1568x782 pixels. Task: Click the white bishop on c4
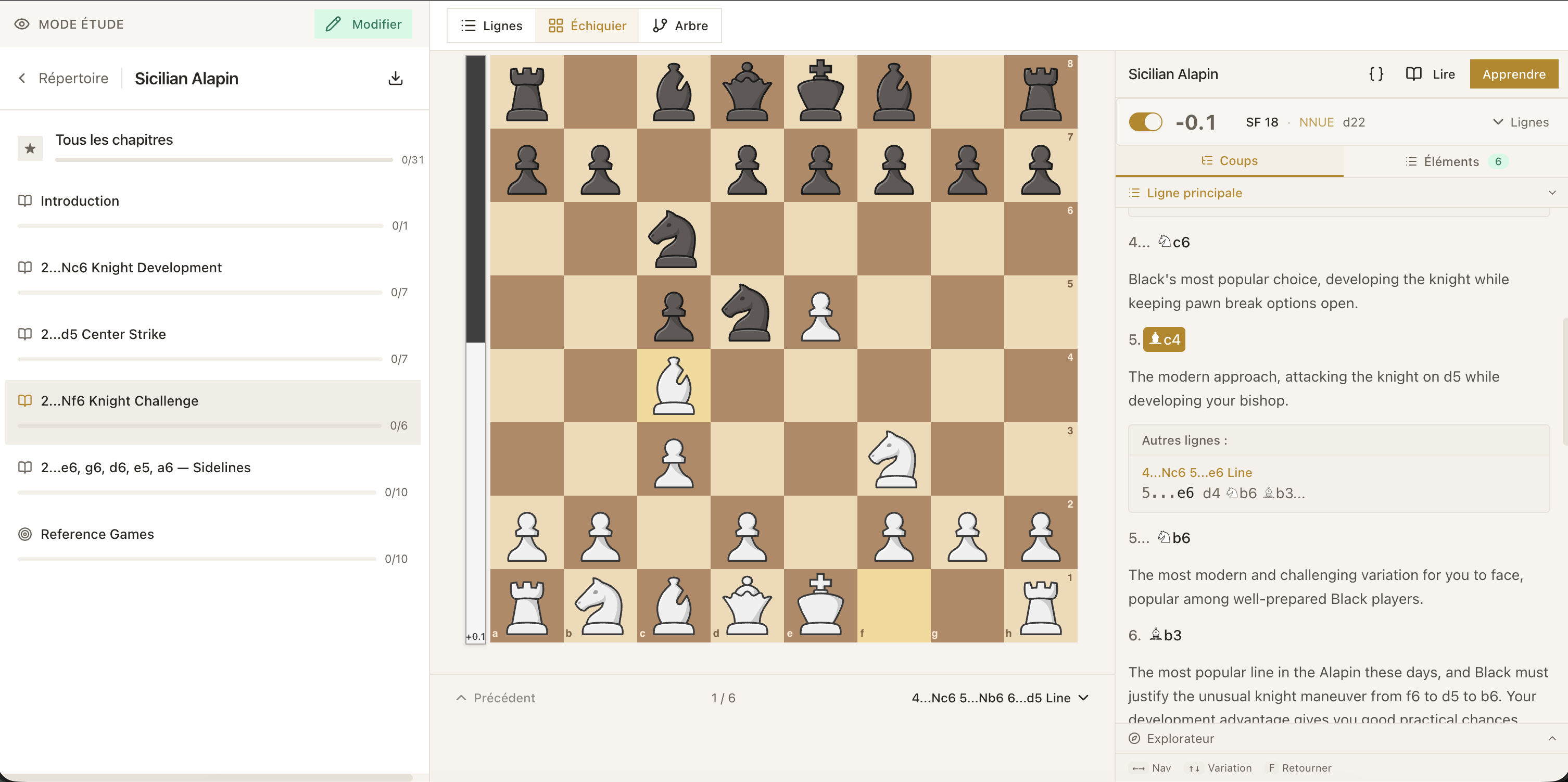click(x=673, y=385)
